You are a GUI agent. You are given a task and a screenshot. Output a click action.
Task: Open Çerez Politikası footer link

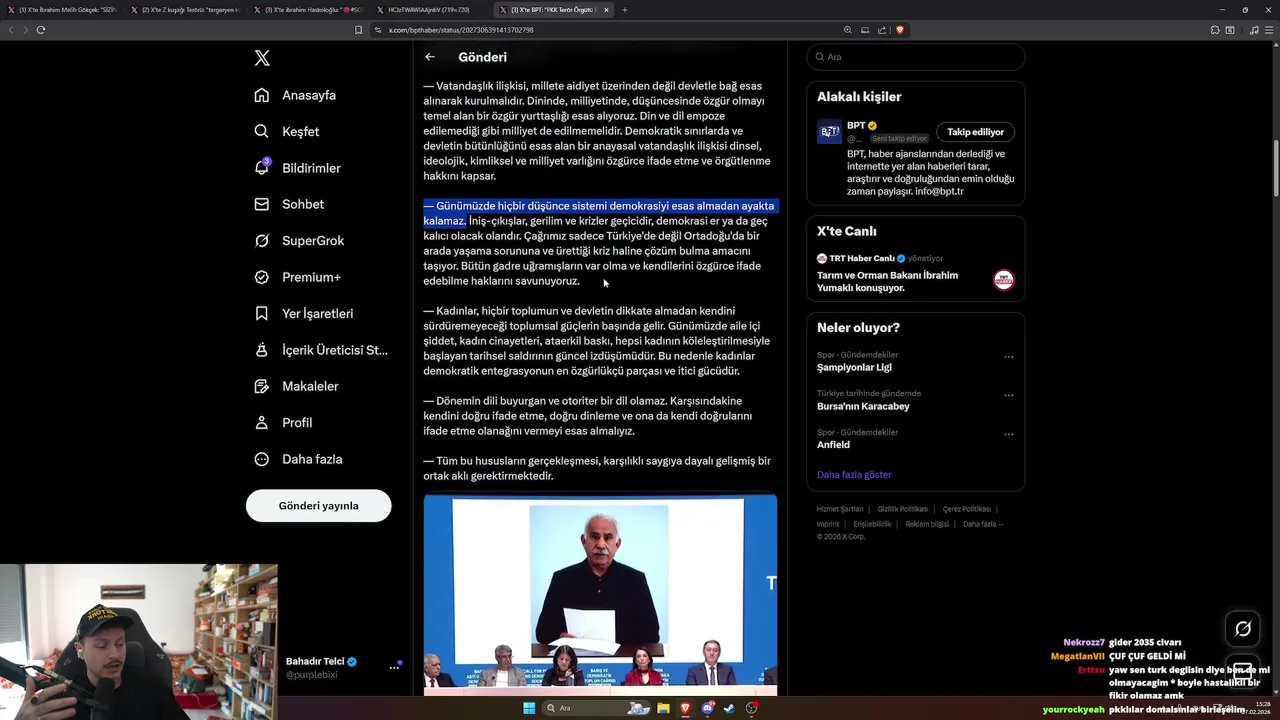(967, 509)
